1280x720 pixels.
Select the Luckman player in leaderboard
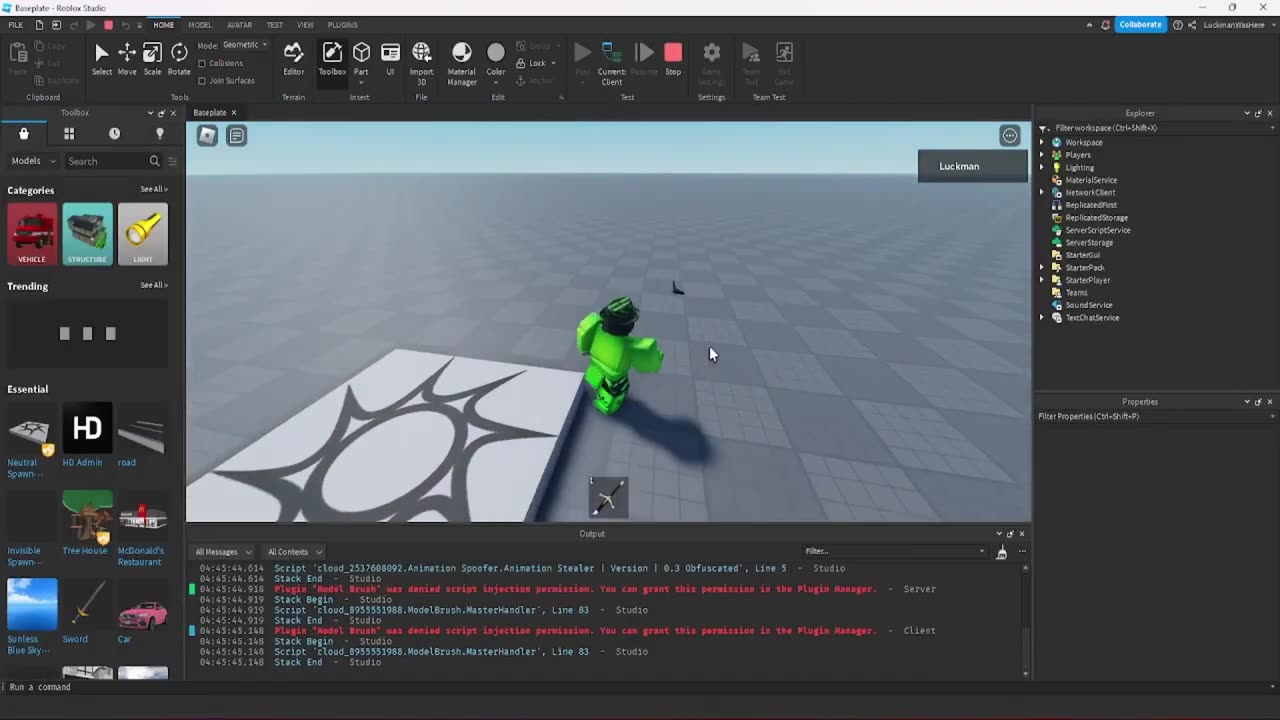972,166
